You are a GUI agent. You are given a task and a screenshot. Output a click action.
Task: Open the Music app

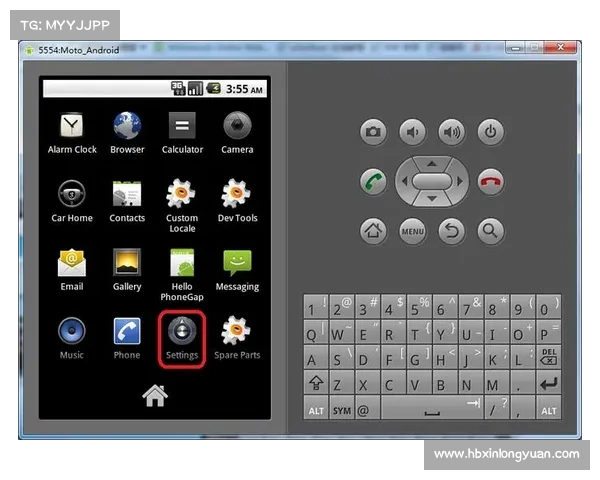[72, 339]
